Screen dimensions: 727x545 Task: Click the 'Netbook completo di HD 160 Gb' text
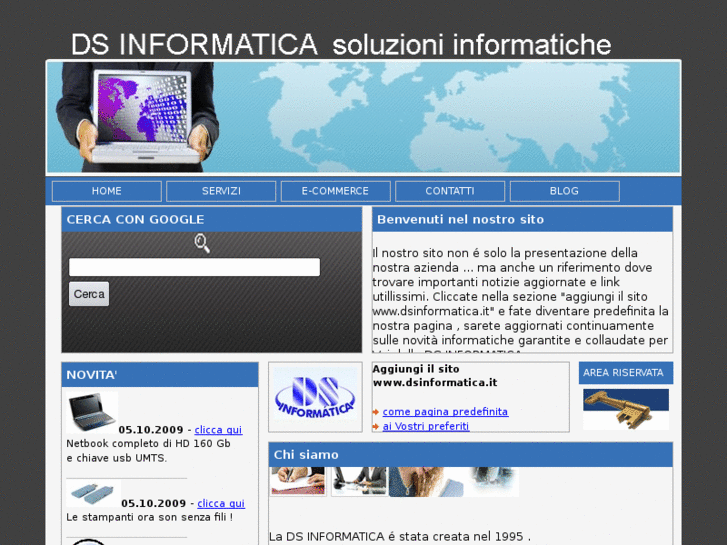click(148, 443)
